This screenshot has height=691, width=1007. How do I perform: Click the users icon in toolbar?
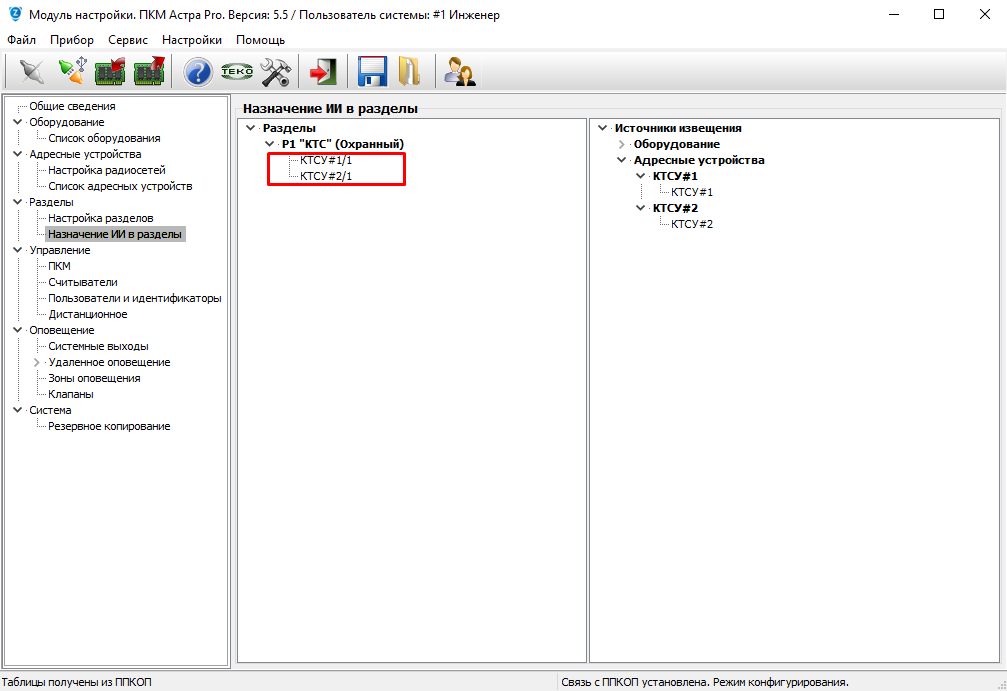(459, 72)
